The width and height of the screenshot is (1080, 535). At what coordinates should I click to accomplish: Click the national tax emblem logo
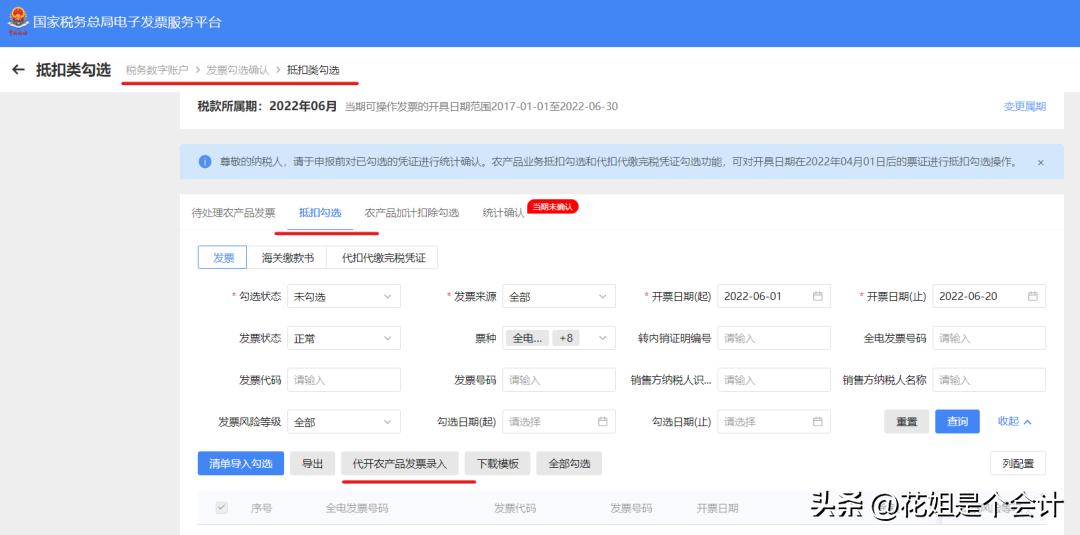pyautogui.click(x=18, y=22)
